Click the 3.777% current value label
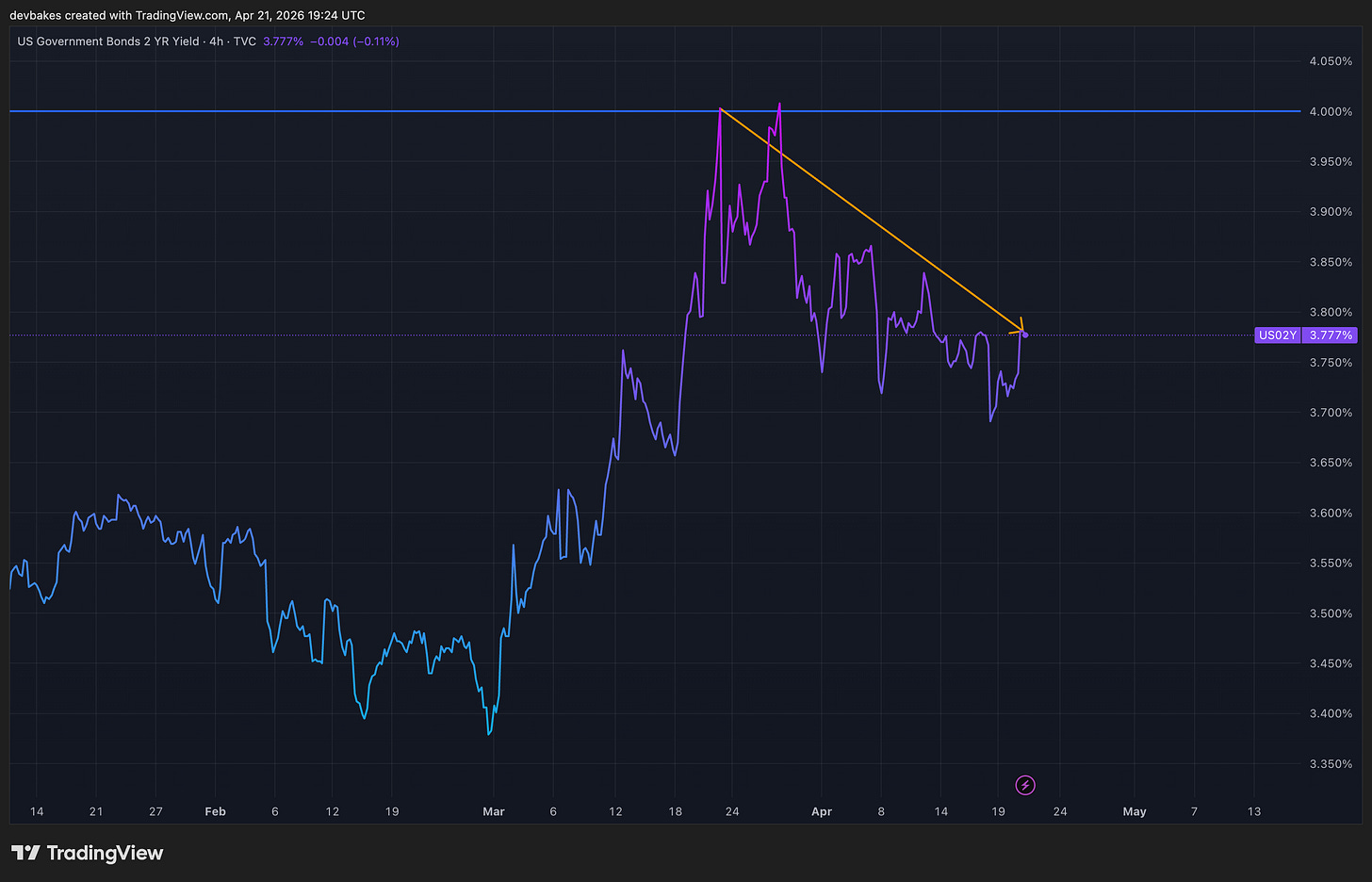Viewport: 1372px width, 882px height. coord(1331,335)
